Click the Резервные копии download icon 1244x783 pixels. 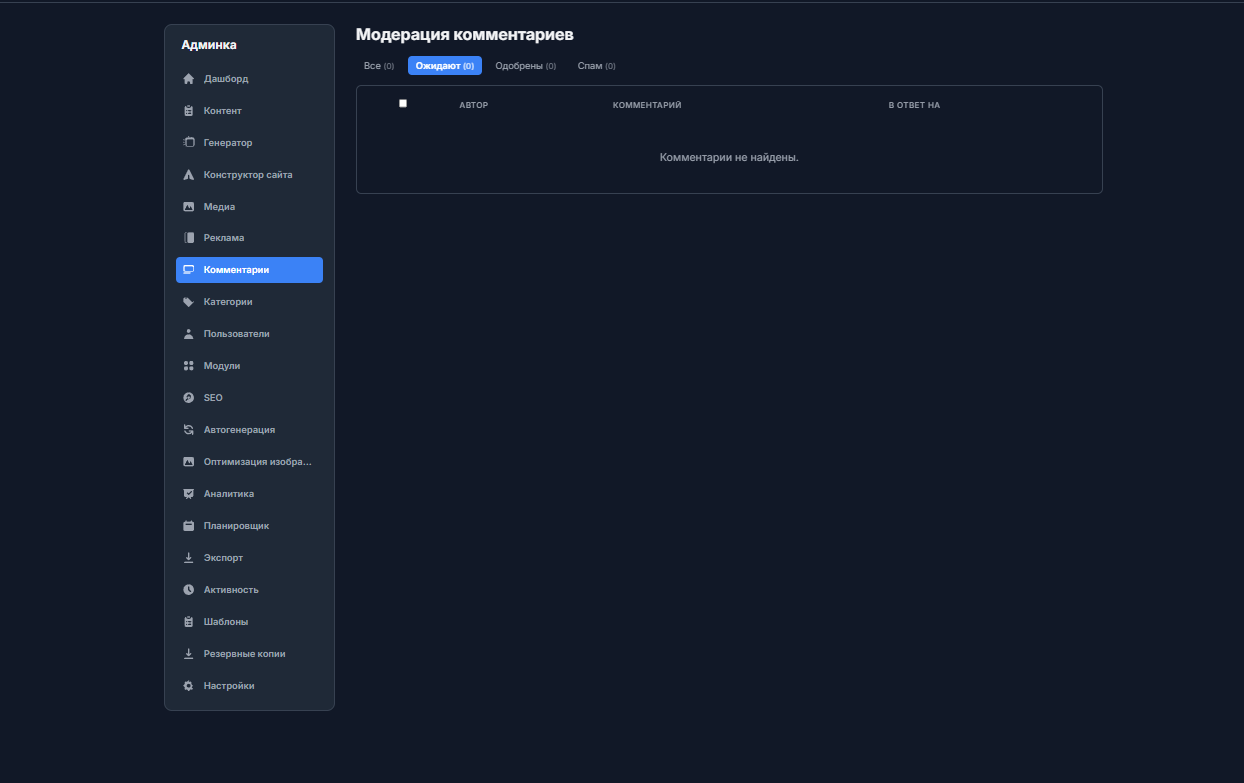click(188, 654)
